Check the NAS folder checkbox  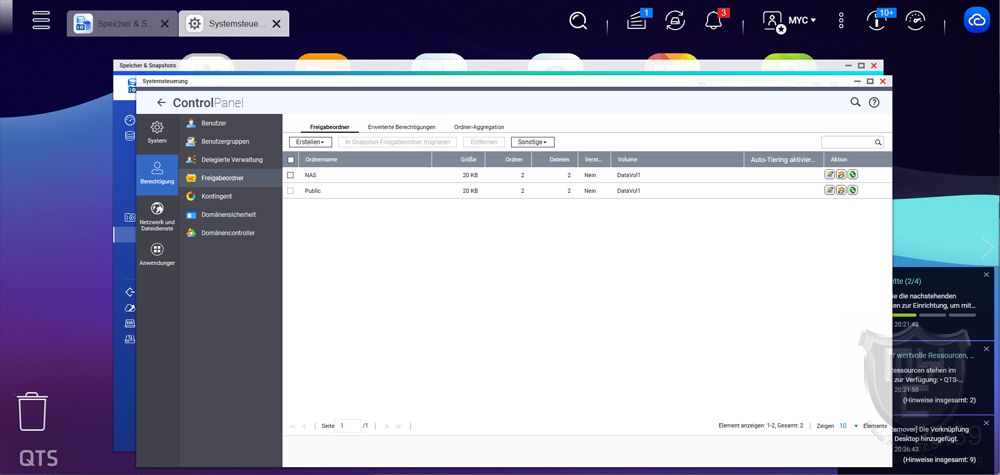291,175
